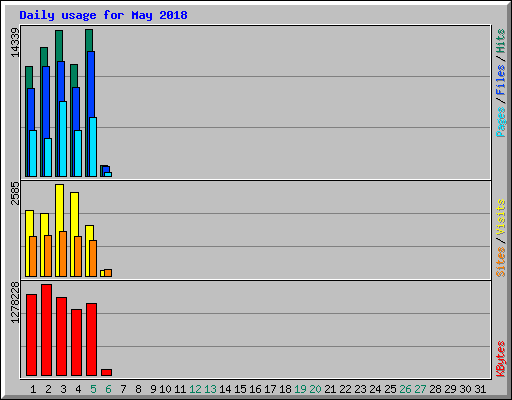Viewport: 512px width, 400px height.
Task: Select the red KBytes bar for day 3
Action: pyautogui.click(x=61, y=337)
